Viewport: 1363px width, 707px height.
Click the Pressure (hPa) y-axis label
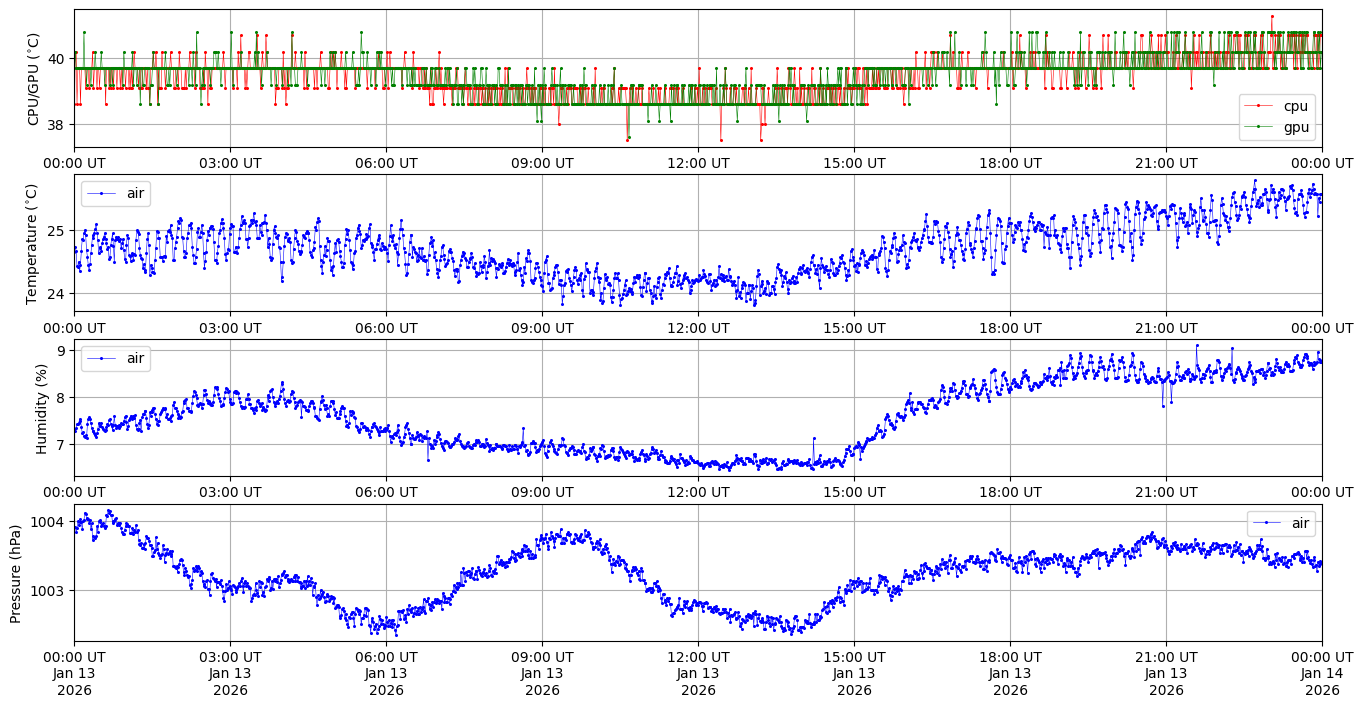16,572
